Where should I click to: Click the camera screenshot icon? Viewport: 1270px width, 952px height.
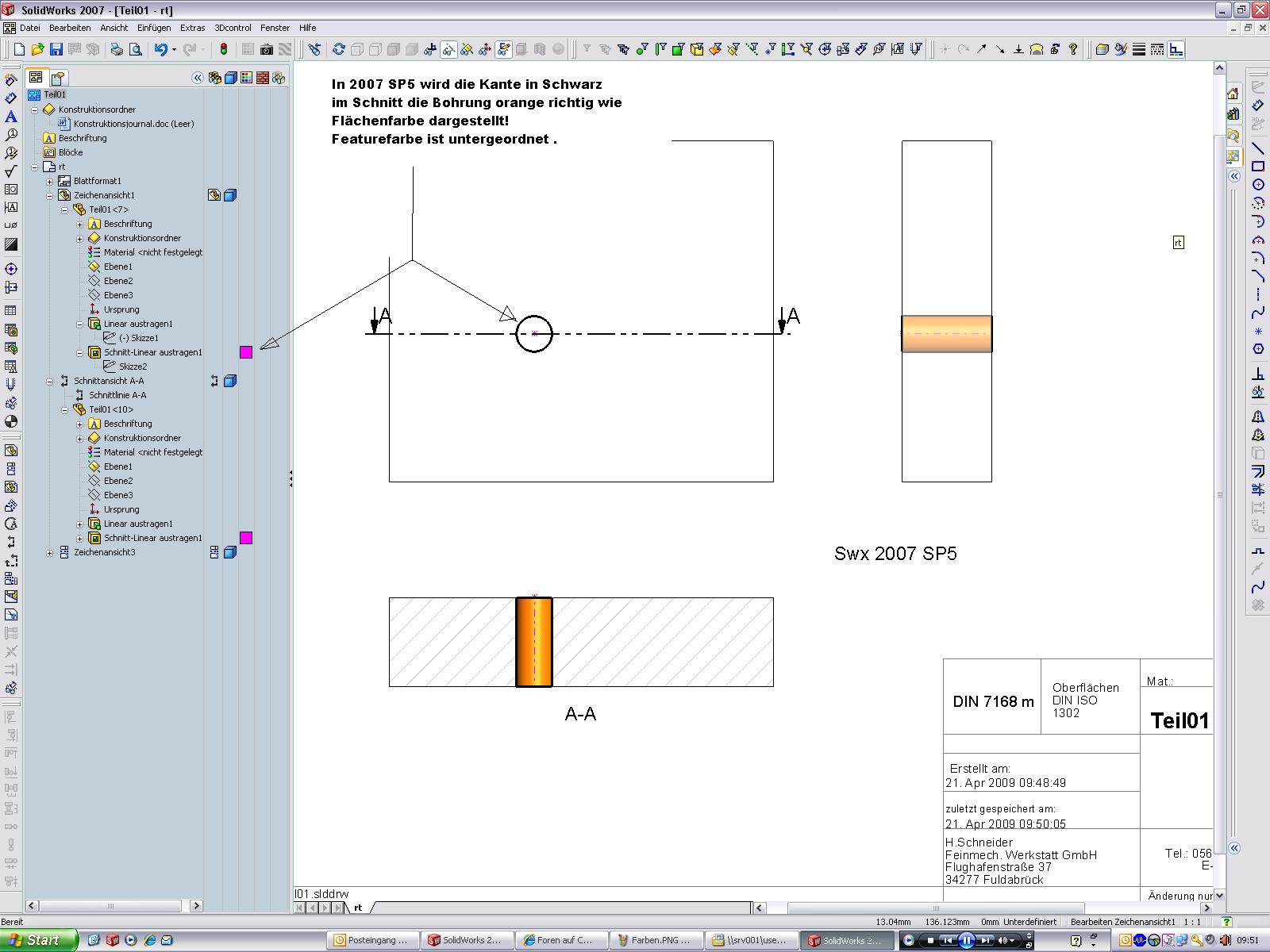click(x=267, y=49)
